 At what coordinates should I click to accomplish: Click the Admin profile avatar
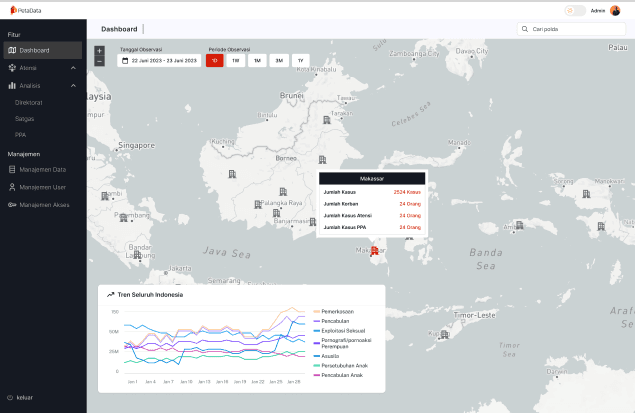point(615,11)
